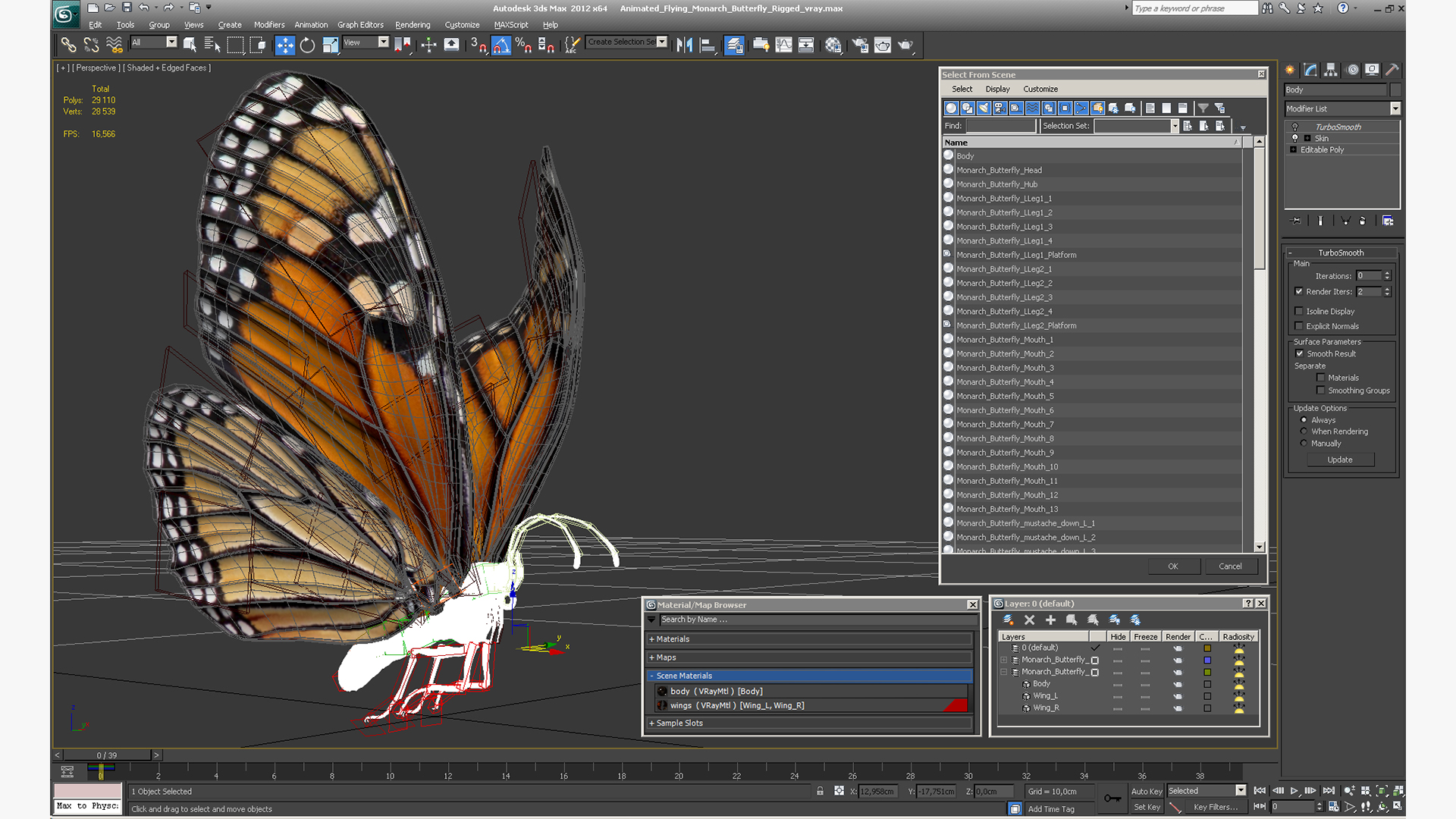Open the Graph Editors menu
Screen dimensions: 1456x819
(360, 25)
